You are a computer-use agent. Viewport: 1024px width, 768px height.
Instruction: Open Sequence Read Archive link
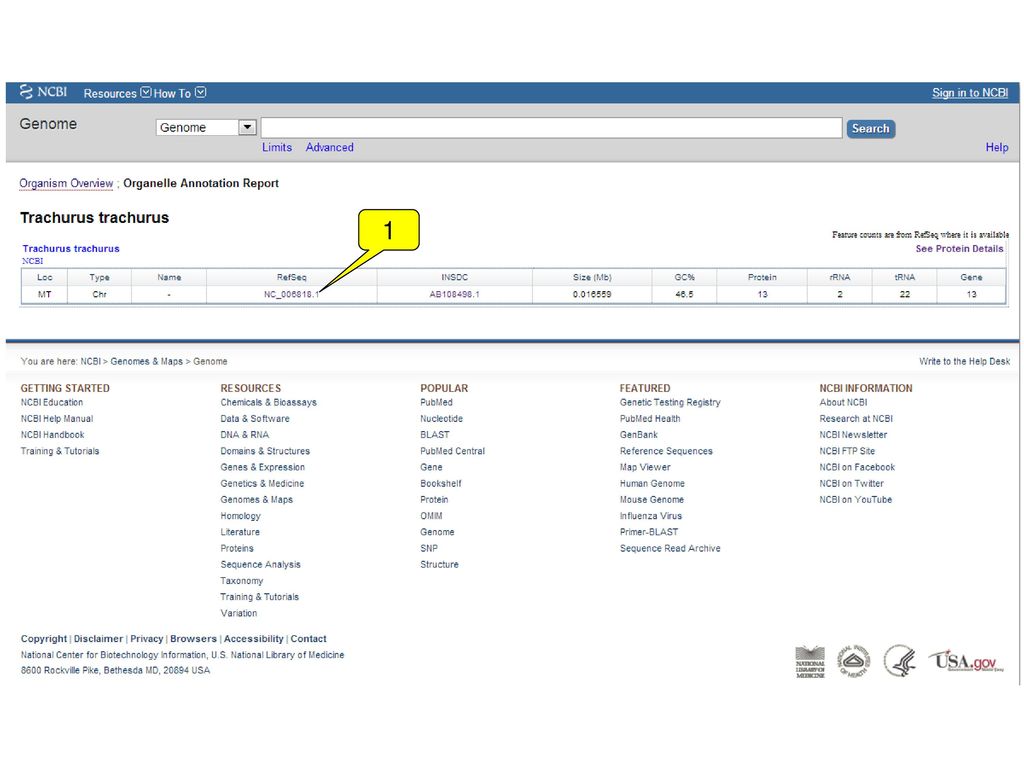click(x=670, y=549)
